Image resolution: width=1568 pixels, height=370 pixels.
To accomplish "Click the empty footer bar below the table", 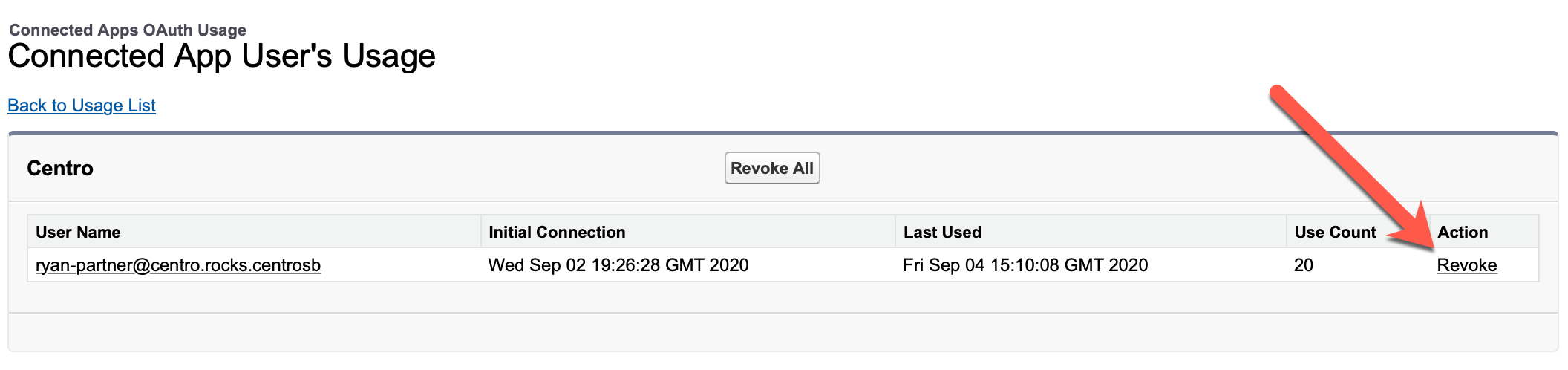I will coord(783,331).
